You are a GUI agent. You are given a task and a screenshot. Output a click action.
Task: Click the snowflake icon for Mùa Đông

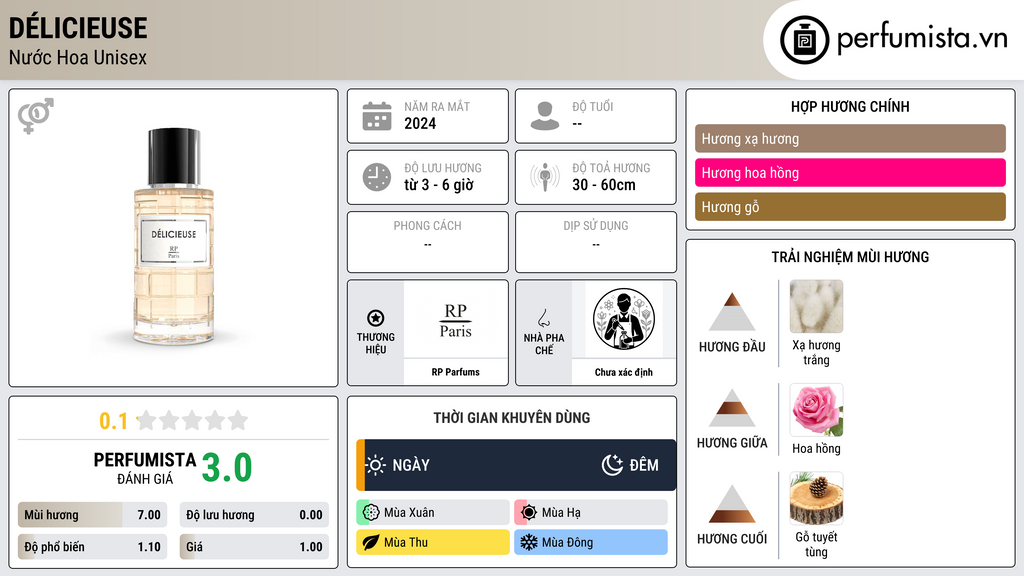pyautogui.click(x=529, y=542)
